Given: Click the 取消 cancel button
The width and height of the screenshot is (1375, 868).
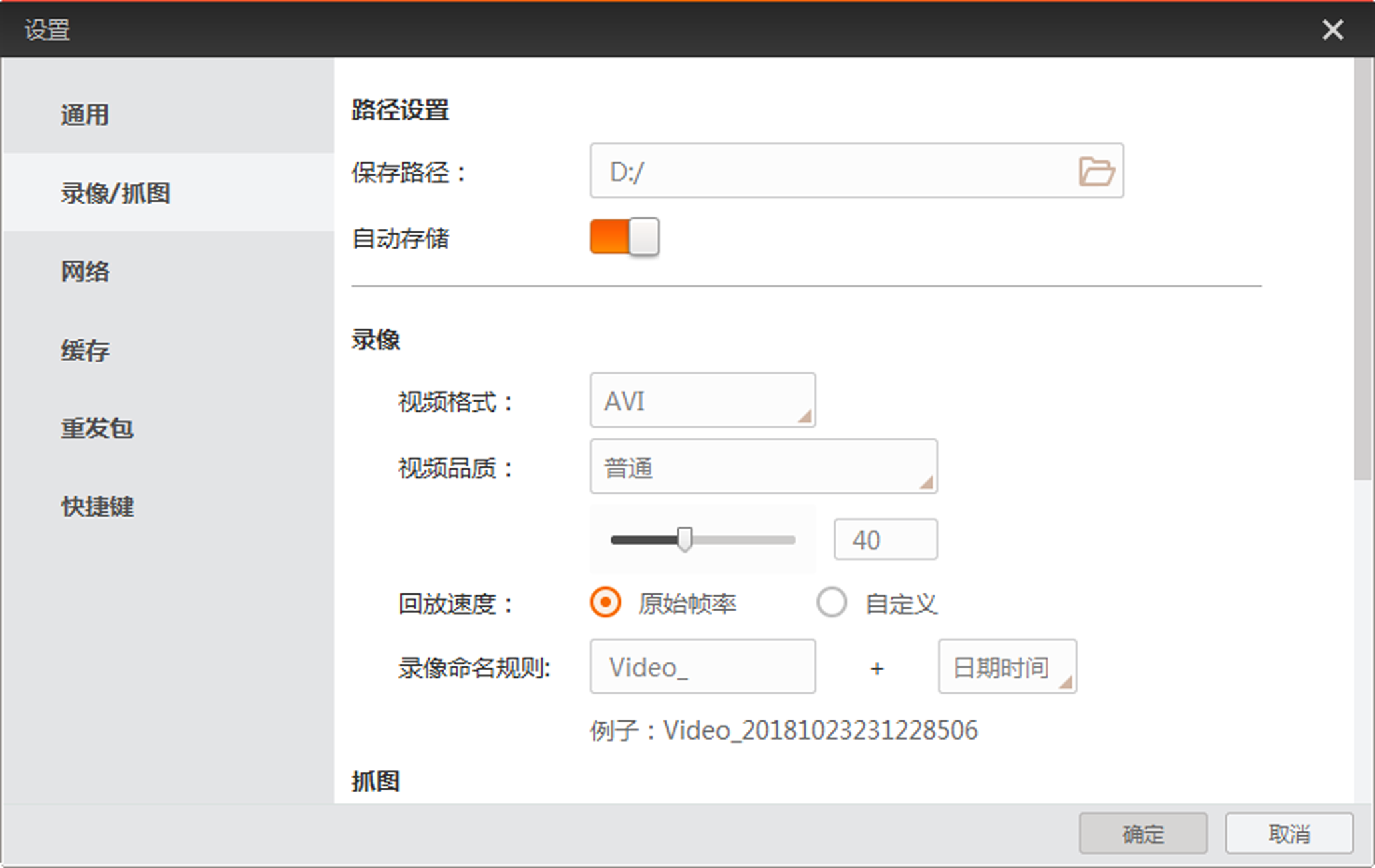Looking at the screenshot, I should (x=1289, y=833).
